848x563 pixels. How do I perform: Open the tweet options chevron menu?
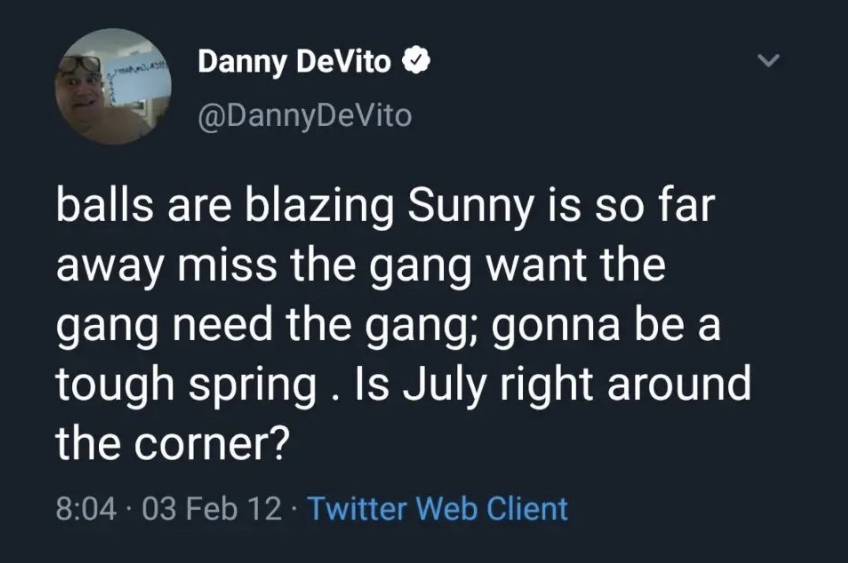click(x=767, y=62)
